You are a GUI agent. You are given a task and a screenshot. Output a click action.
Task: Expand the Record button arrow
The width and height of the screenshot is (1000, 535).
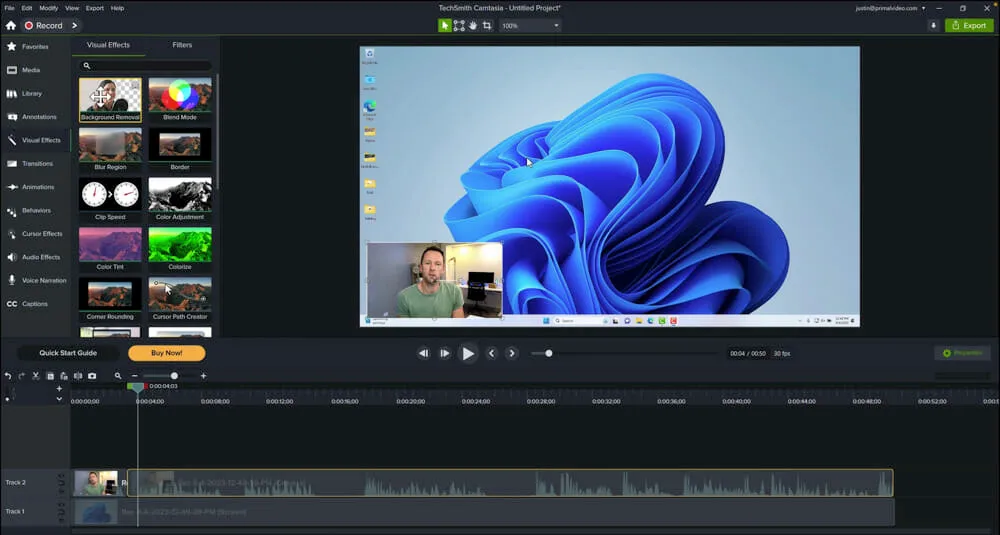tap(75, 25)
